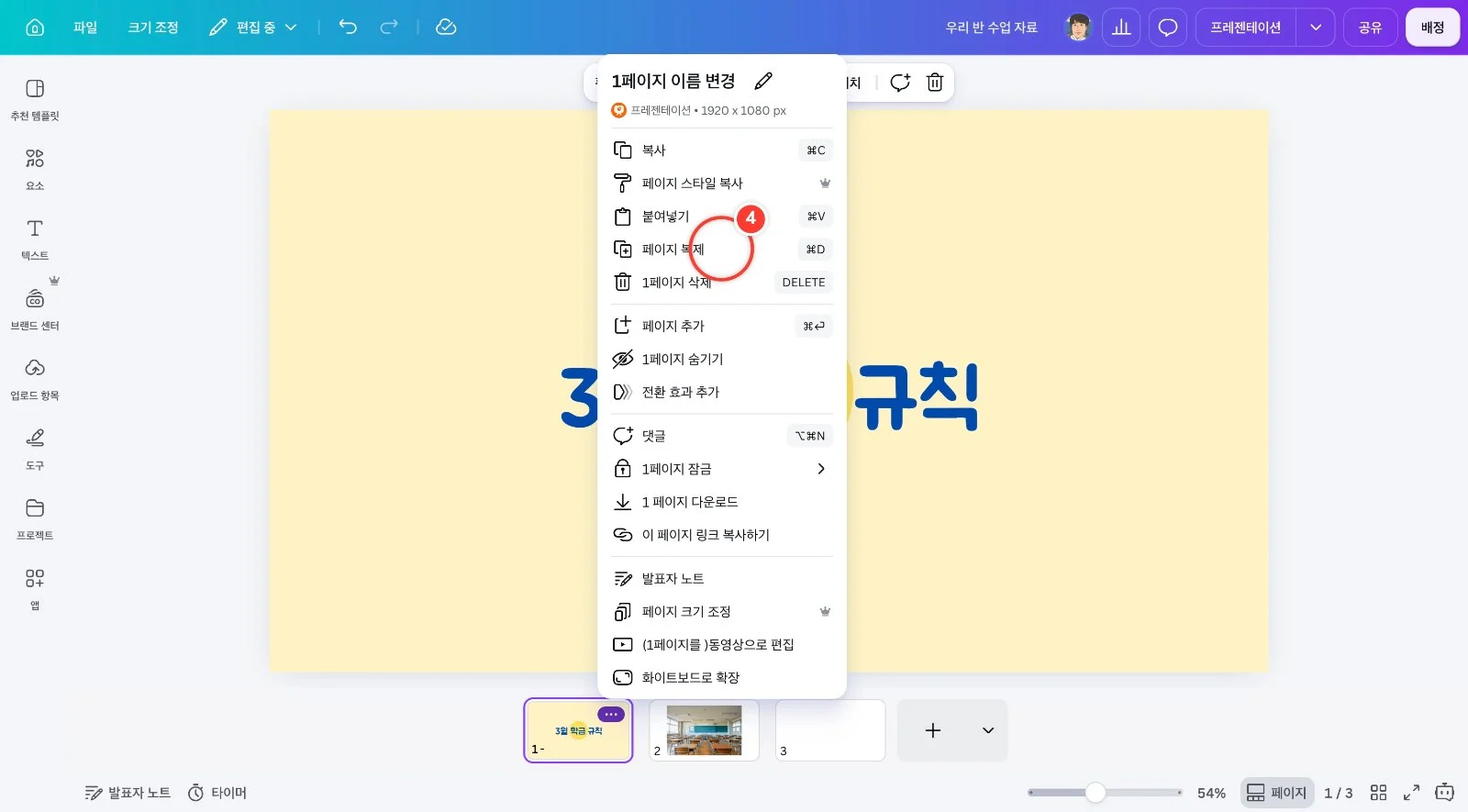
Task: Select 페이지 크기 조정 menu item
Action: [722, 611]
